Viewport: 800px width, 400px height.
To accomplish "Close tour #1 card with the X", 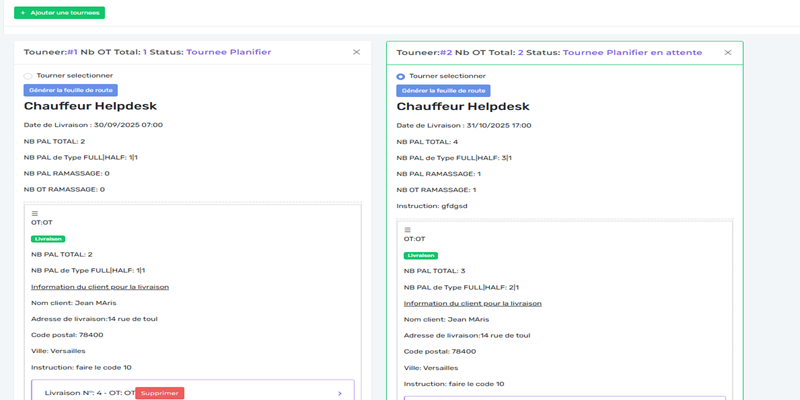I will pos(357,52).
